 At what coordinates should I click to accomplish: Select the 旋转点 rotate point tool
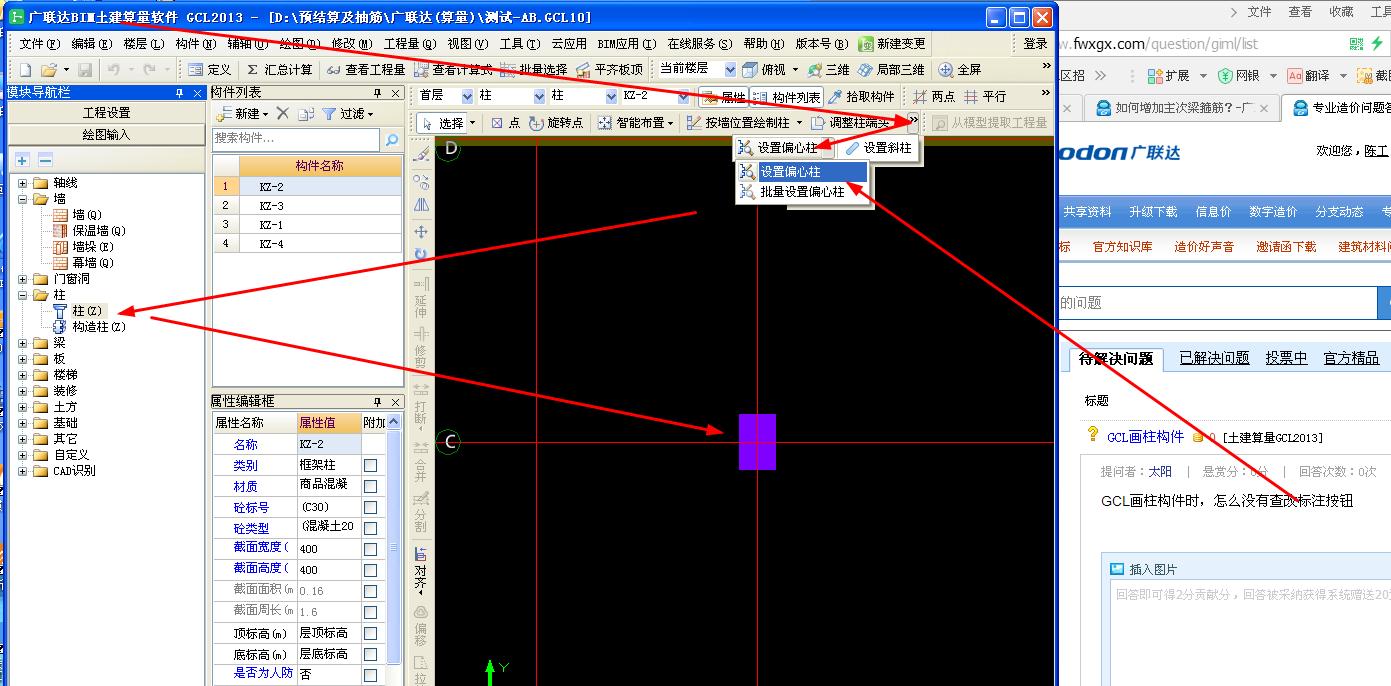pyautogui.click(x=557, y=123)
